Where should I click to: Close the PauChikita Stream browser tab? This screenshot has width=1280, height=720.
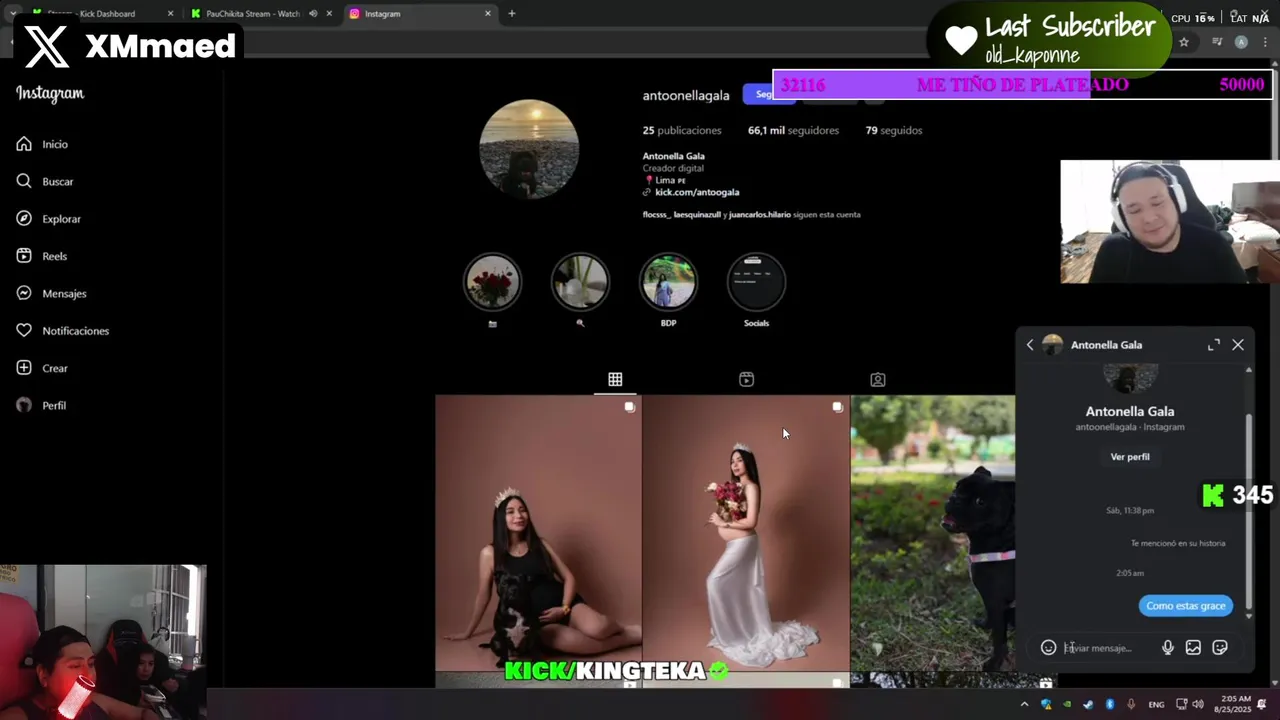point(329,14)
